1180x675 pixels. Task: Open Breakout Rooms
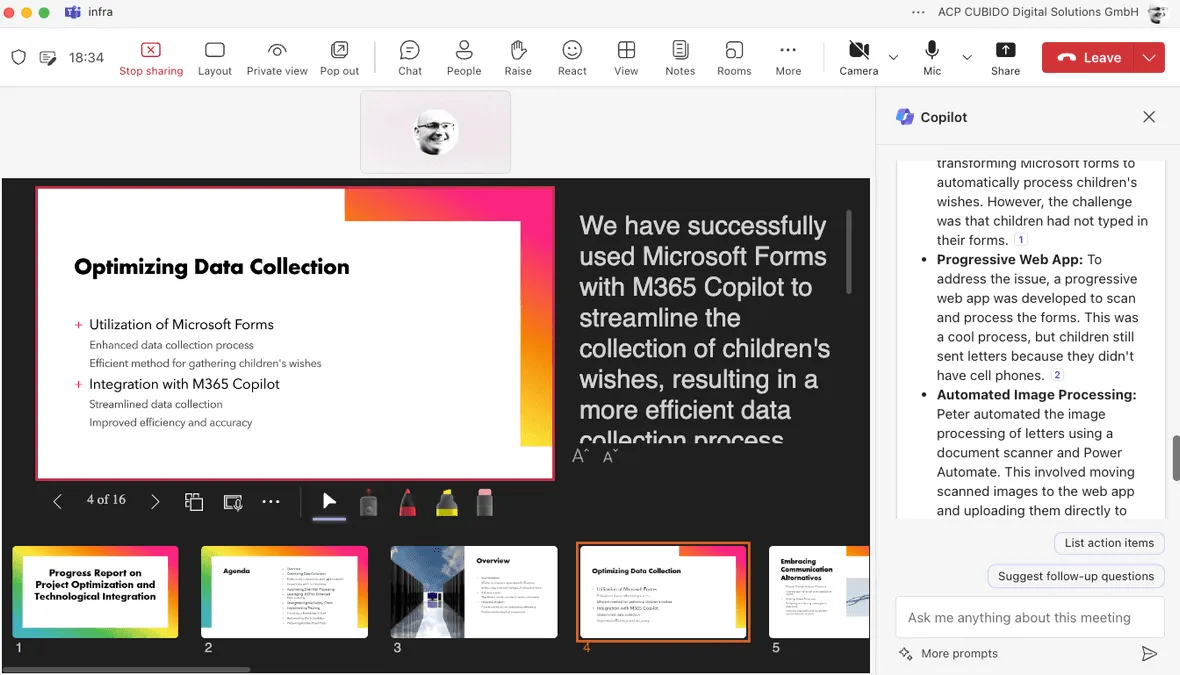[734, 57]
